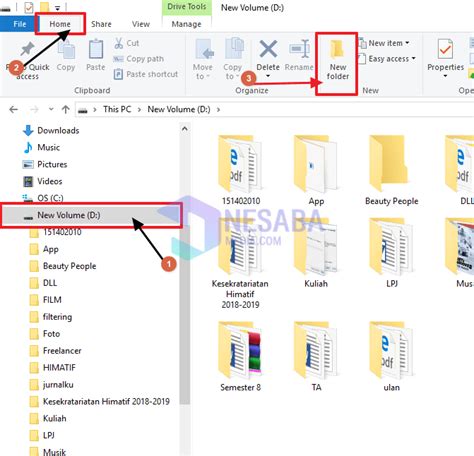Go back with the Back arrow
Image resolution: width=474 pixels, height=456 pixels.
tap(13, 109)
